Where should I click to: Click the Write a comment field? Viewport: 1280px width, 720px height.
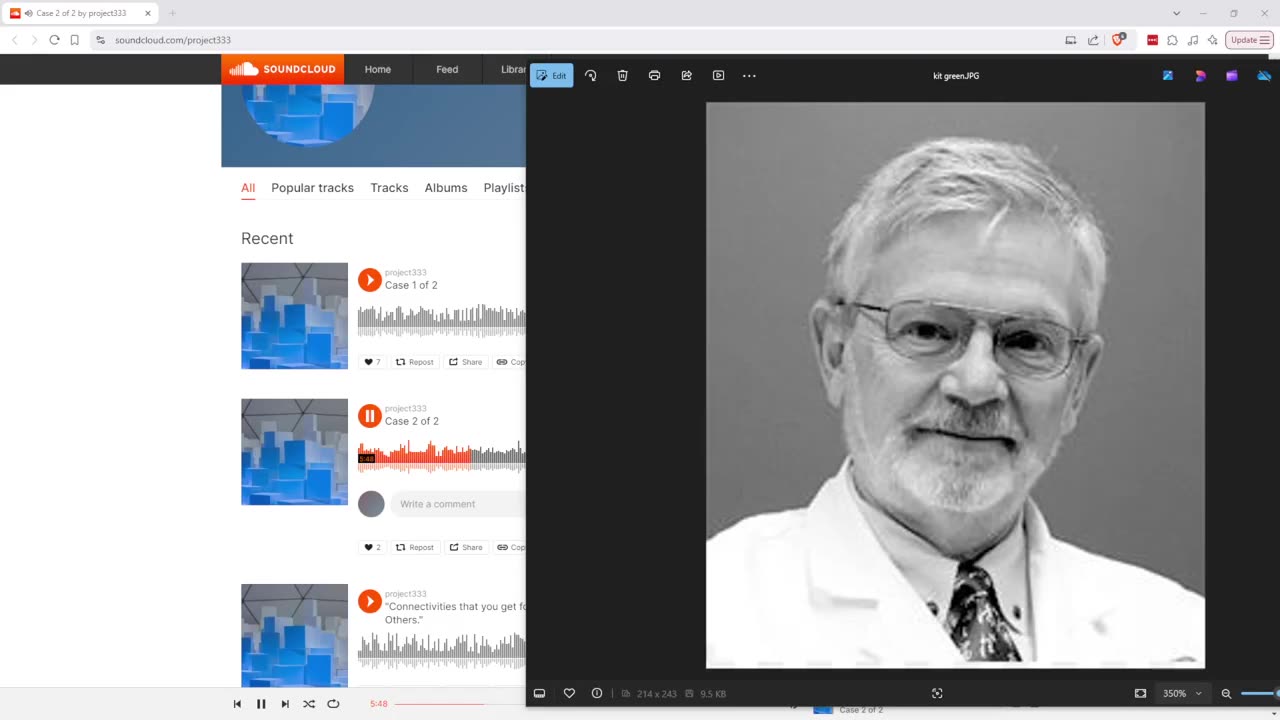pyautogui.click(x=458, y=504)
